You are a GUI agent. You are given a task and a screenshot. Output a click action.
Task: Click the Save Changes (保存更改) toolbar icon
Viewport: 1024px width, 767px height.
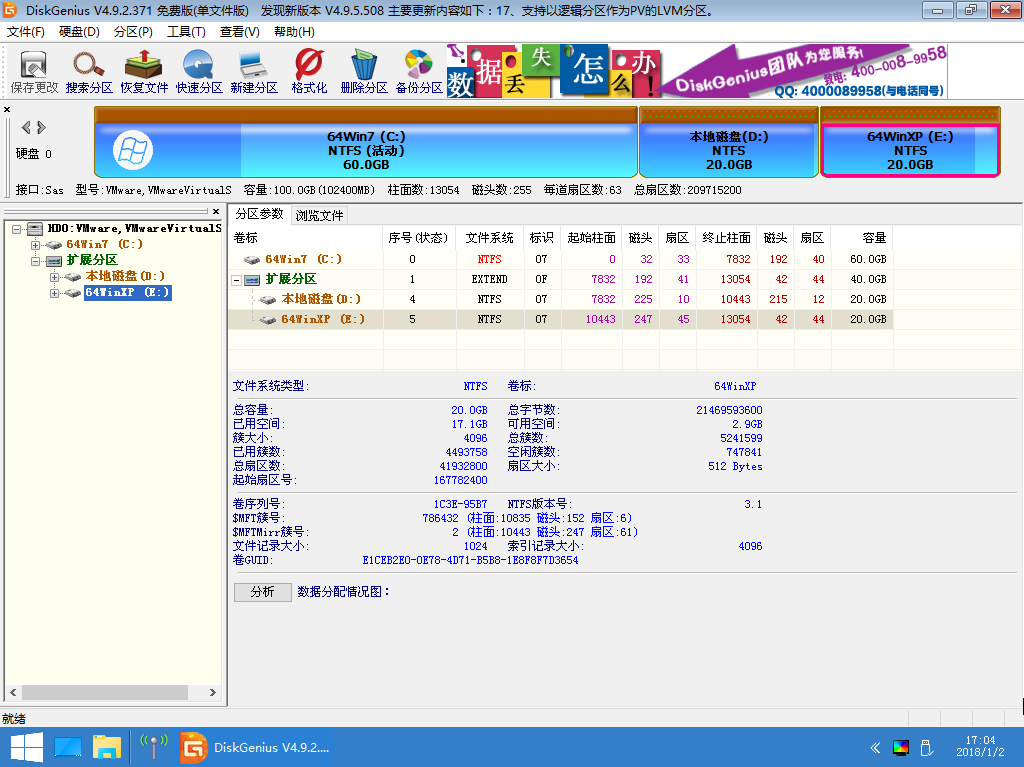34,71
